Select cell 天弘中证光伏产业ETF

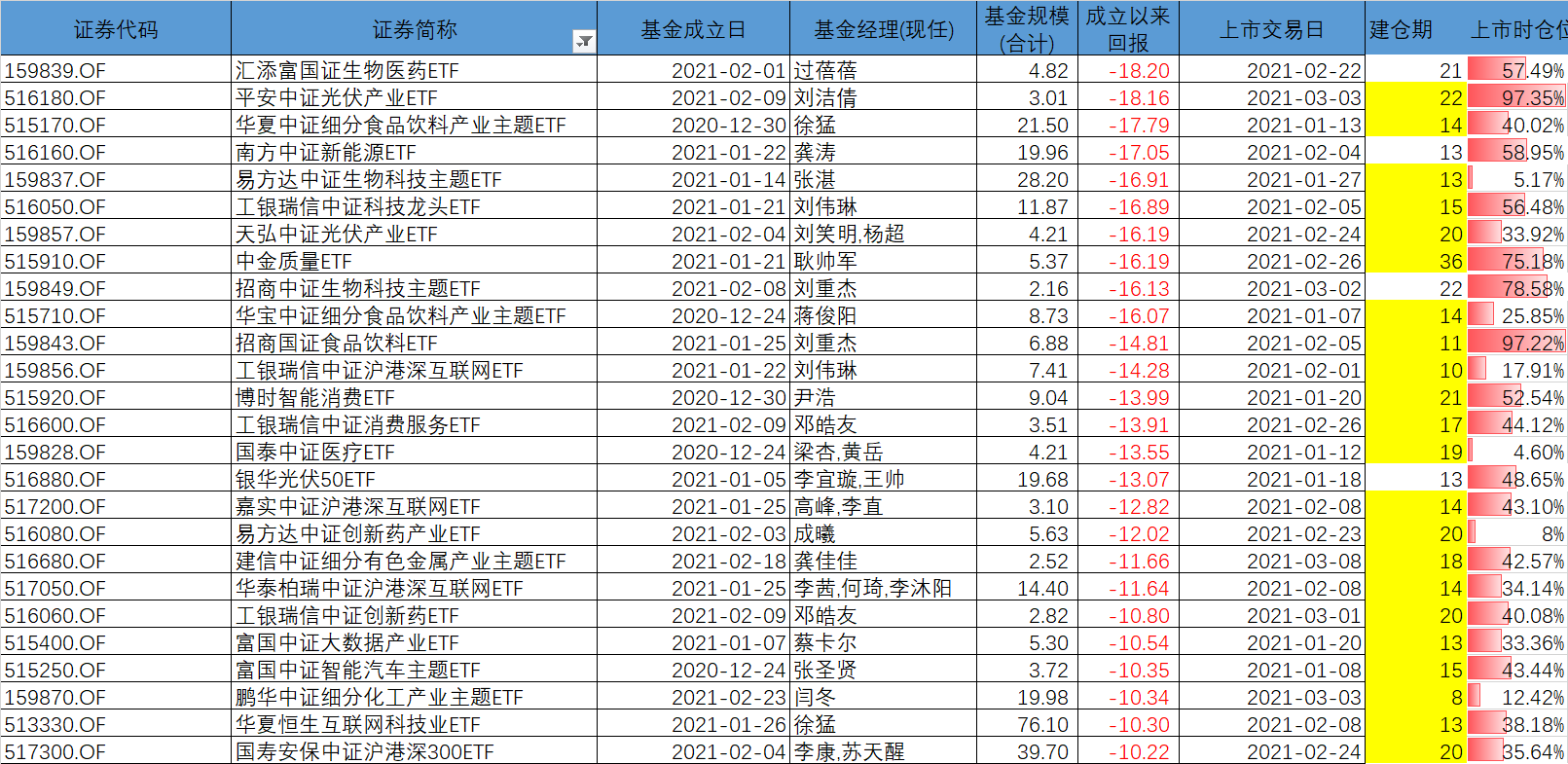coord(414,234)
